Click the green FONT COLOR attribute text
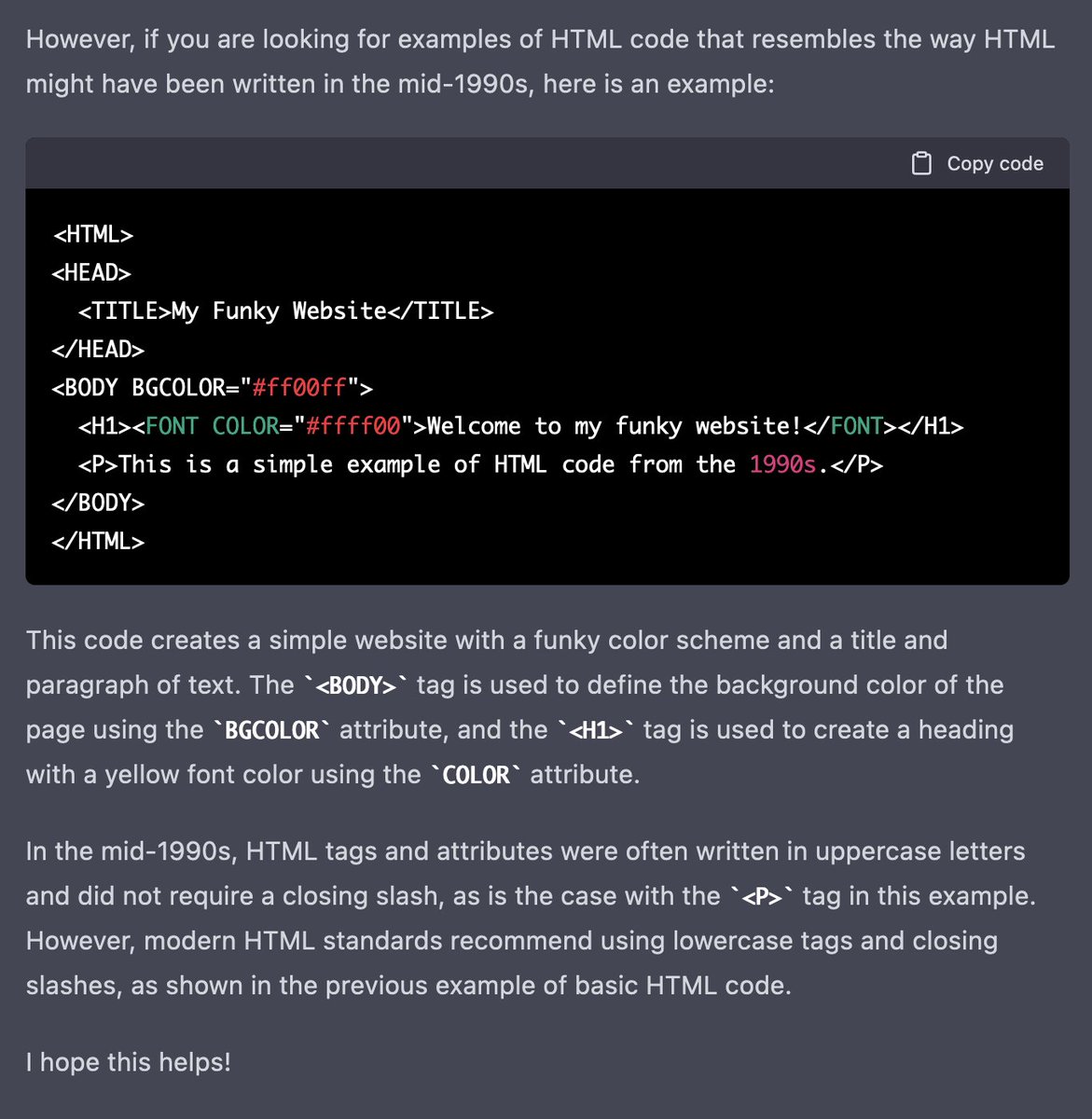 pos(213,426)
